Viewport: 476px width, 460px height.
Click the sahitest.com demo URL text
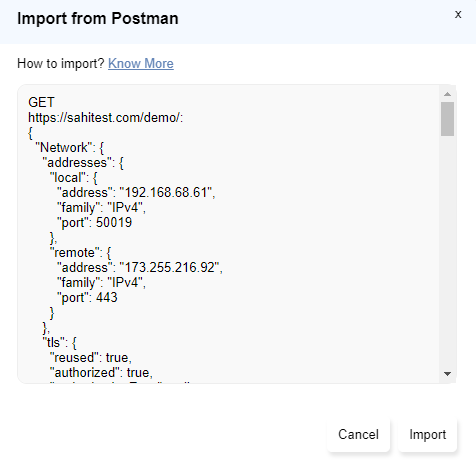coord(105,117)
